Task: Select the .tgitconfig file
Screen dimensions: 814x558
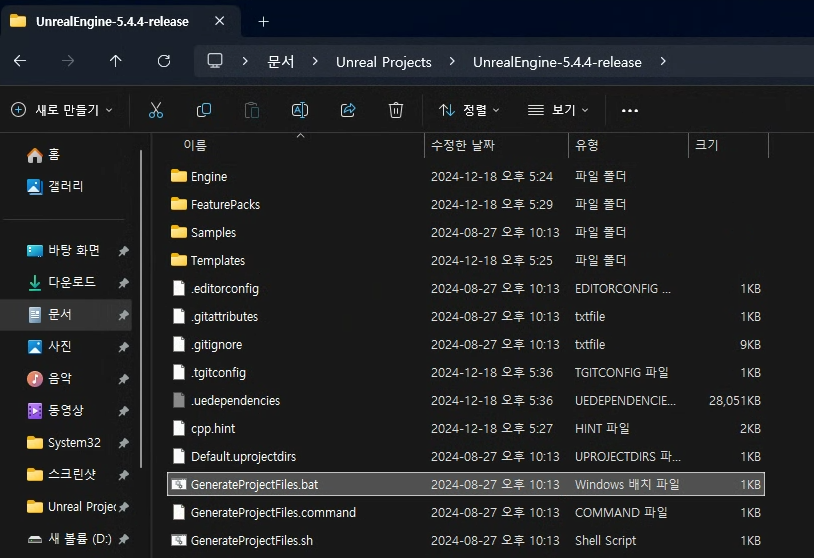Action: [x=466, y=373]
